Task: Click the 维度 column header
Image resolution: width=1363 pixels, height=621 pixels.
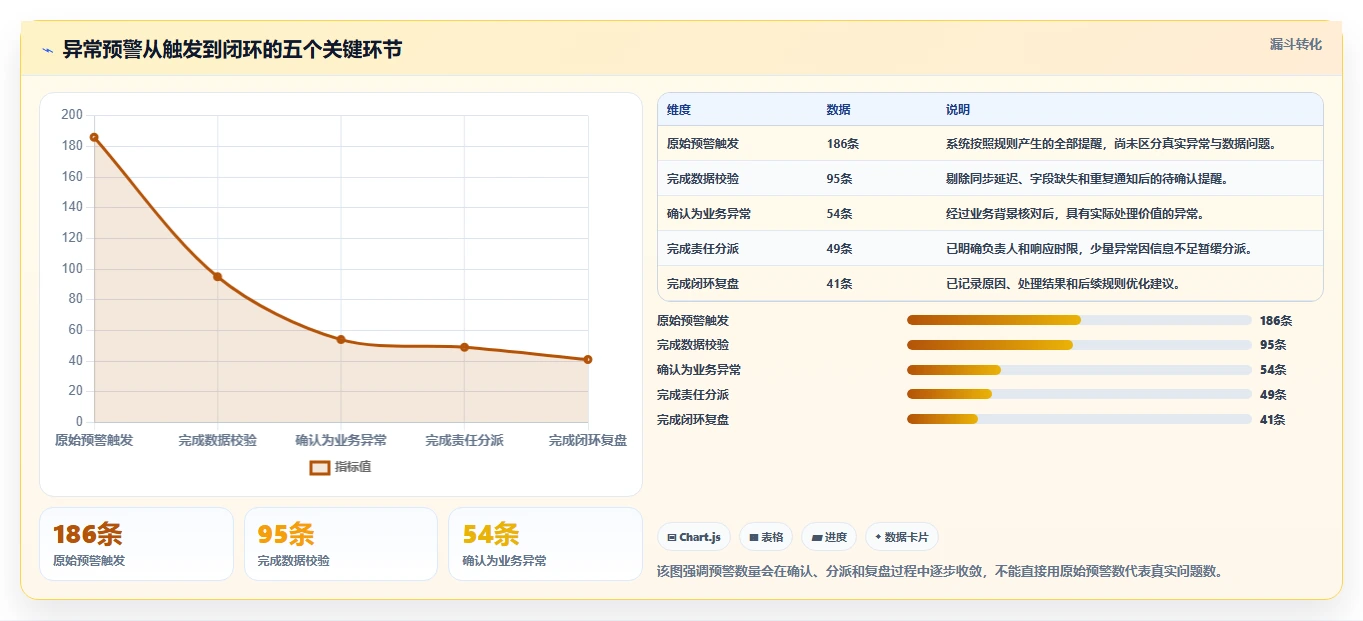Action: click(679, 110)
